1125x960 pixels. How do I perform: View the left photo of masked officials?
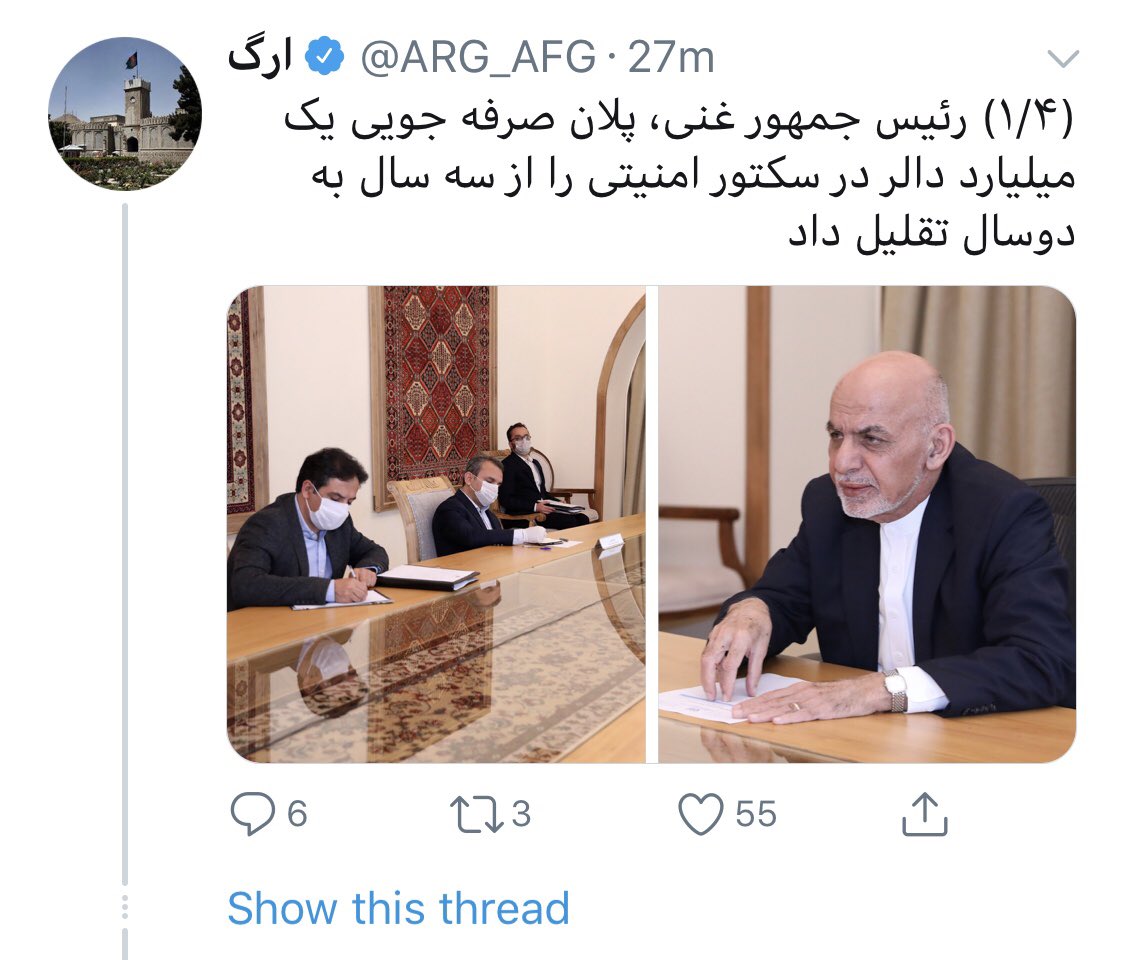tap(436, 524)
